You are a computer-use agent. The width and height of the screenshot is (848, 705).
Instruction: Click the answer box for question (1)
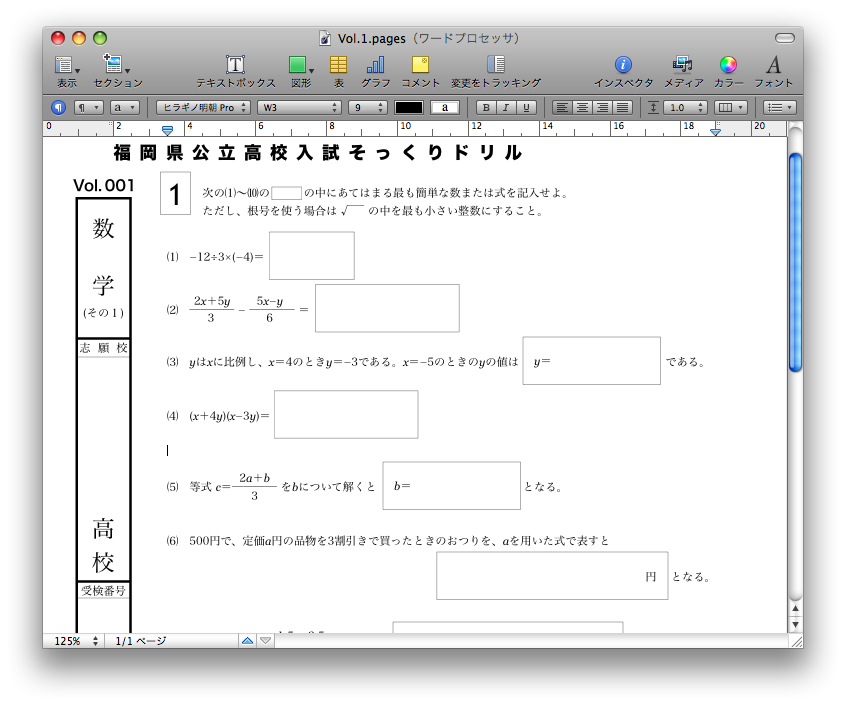[x=312, y=256]
